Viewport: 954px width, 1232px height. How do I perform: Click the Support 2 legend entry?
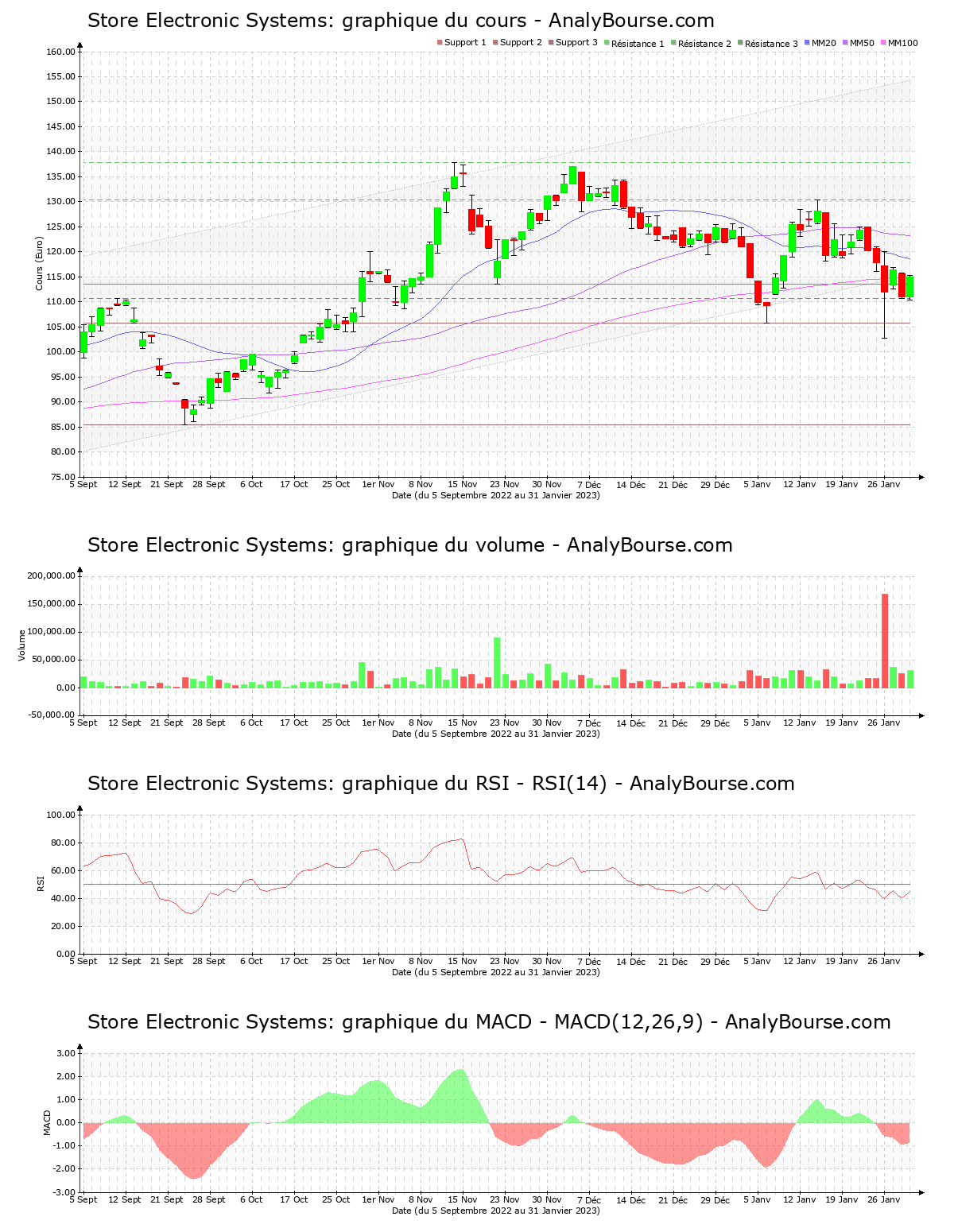(518, 43)
